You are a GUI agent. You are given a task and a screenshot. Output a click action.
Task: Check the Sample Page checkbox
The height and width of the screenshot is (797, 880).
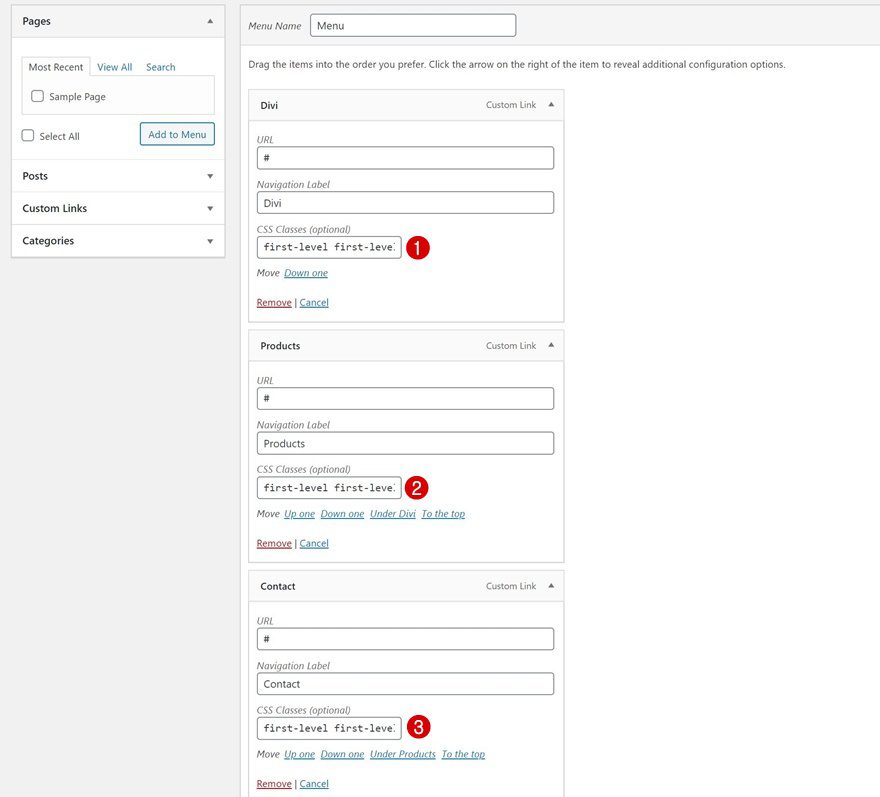coord(37,95)
